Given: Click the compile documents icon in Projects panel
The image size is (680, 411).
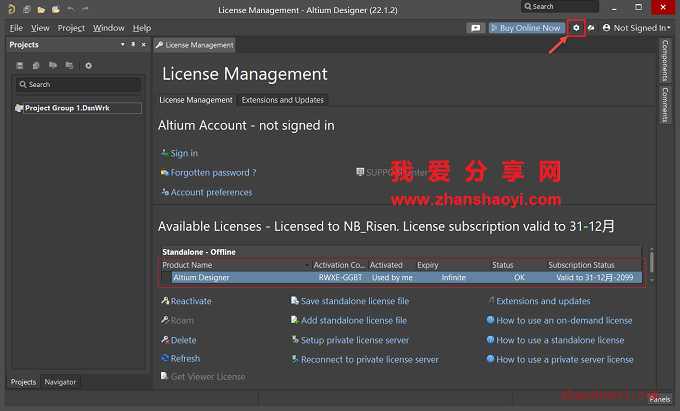Looking at the screenshot, I should (36, 65).
